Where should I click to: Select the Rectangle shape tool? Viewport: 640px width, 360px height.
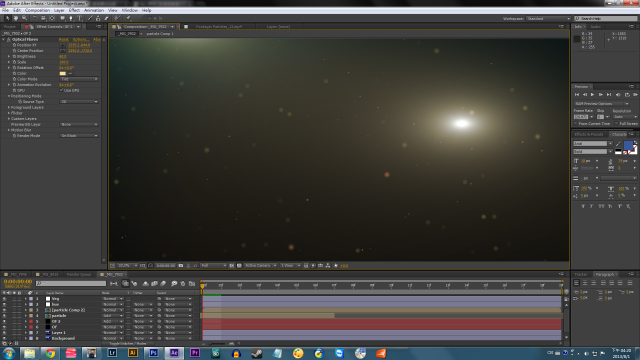click(x=62, y=18)
